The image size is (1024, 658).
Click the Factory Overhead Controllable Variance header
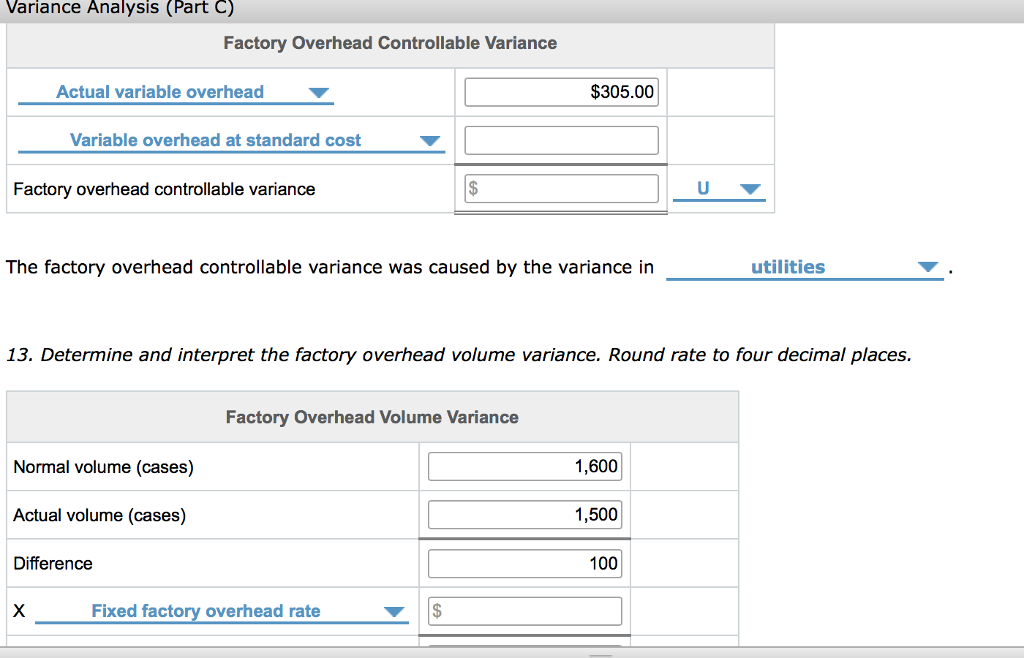tap(389, 43)
